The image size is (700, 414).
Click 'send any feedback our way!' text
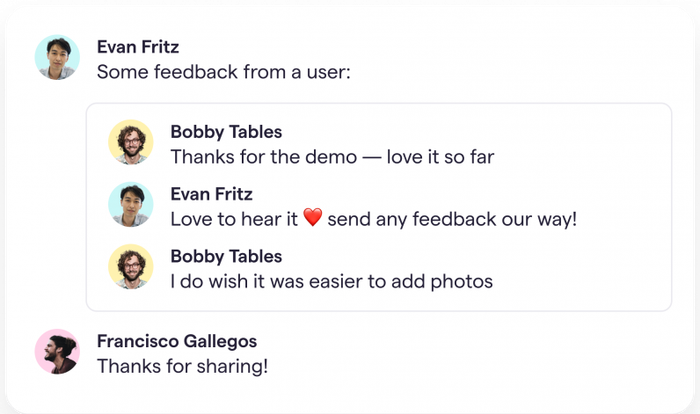point(452,219)
